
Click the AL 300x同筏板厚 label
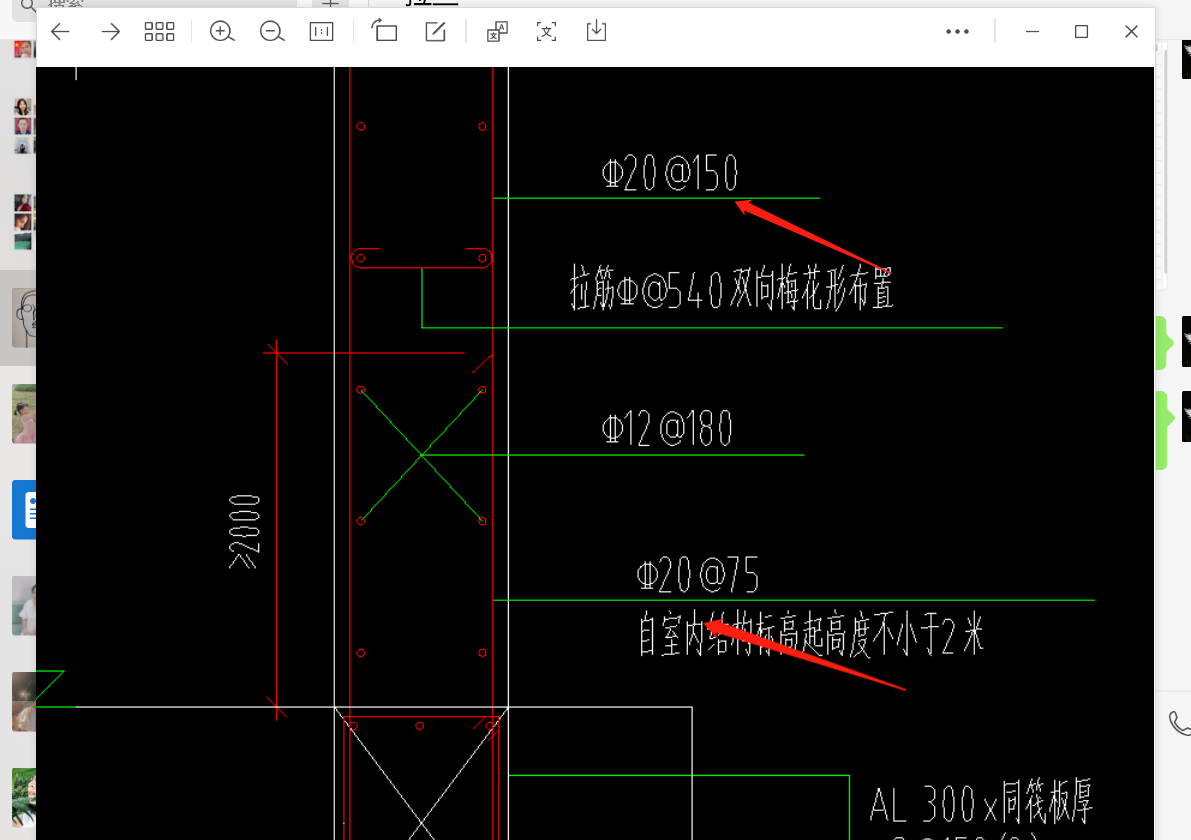(981, 802)
